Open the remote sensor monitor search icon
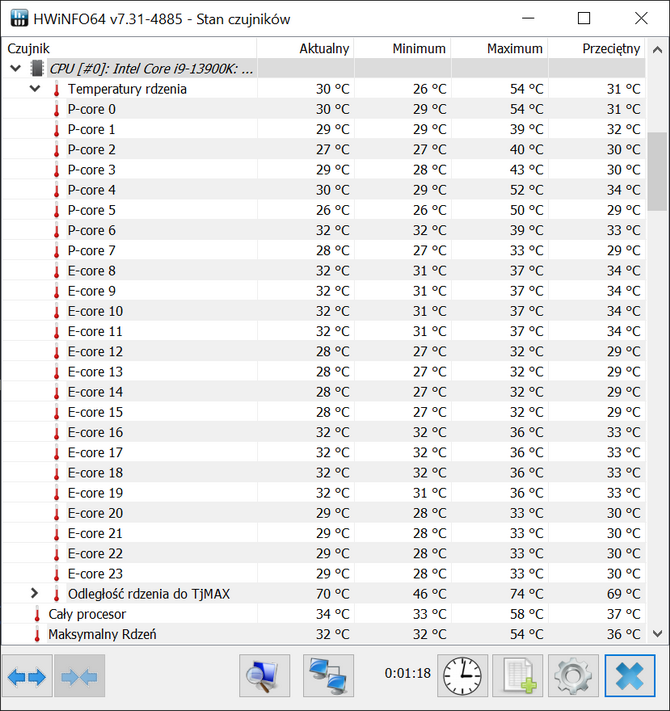The height and width of the screenshot is (711, 670). [x=265, y=676]
